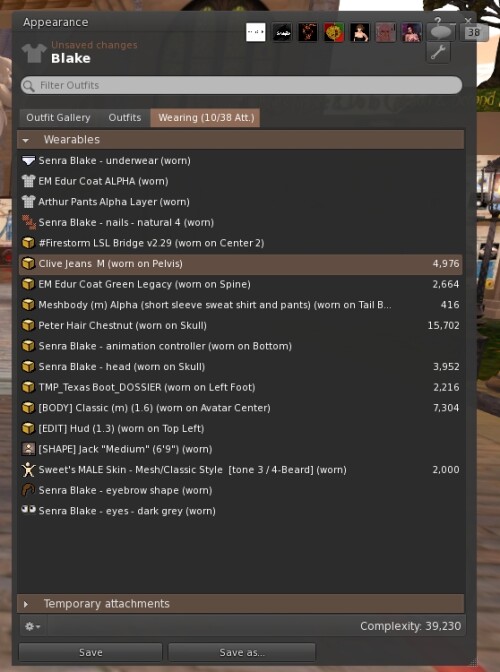The width and height of the screenshot is (500, 672).
Task: Switch to the Outfits tab
Action: [x=124, y=117]
